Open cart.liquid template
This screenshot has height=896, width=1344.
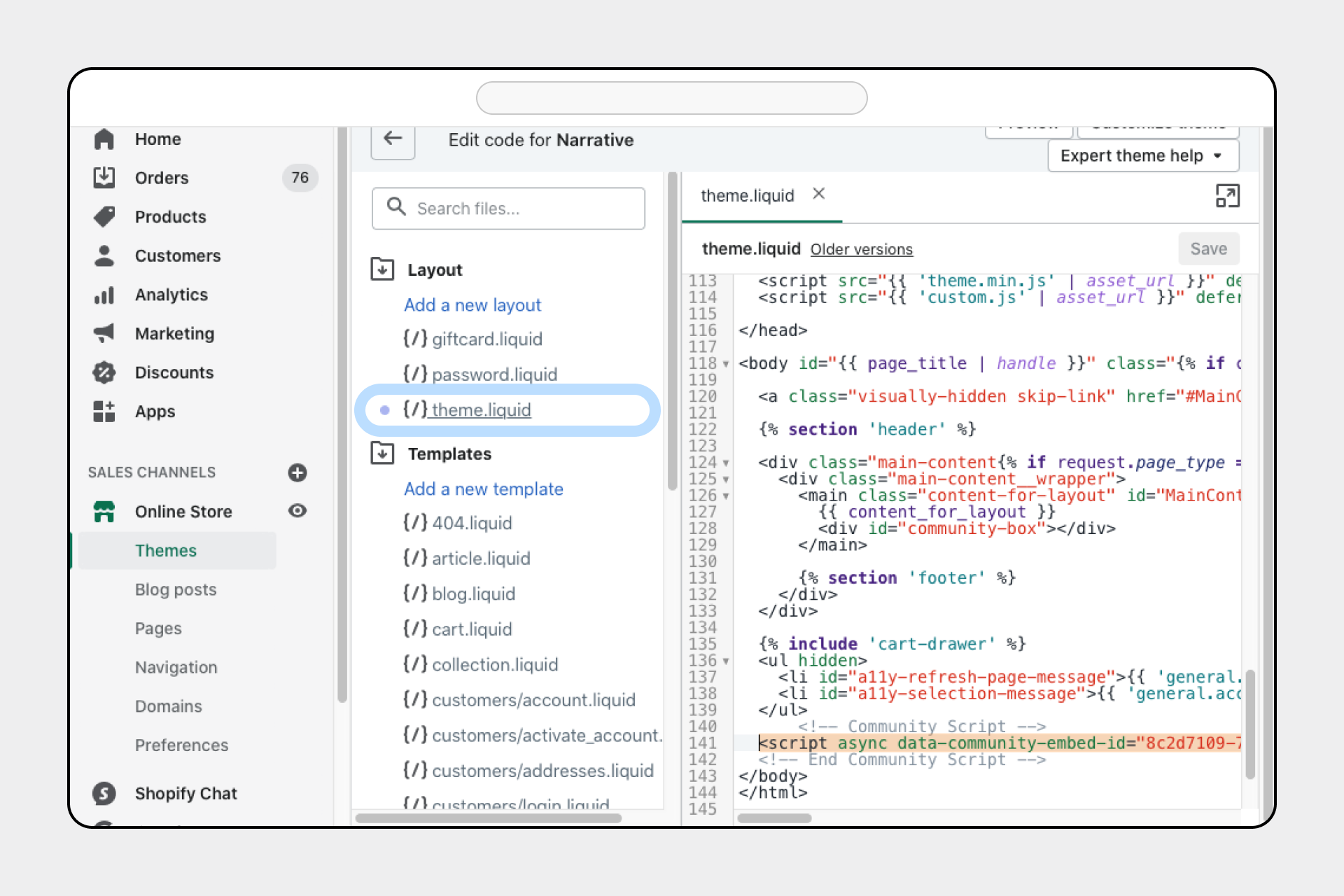point(458,629)
